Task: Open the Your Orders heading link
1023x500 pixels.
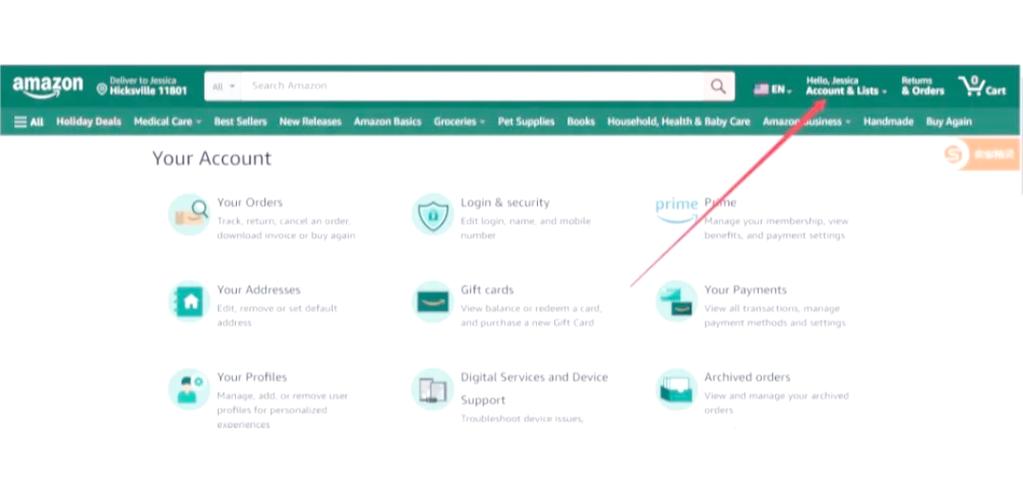Action: click(x=250, y=202)
